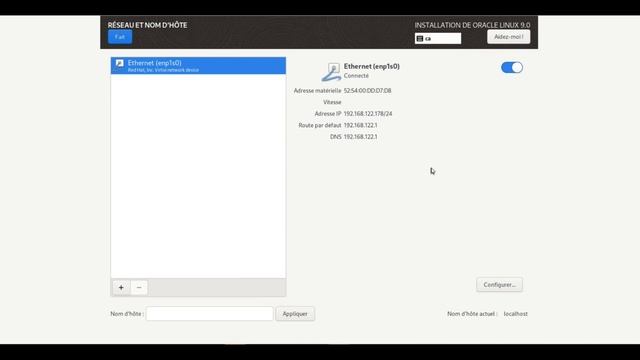Select the Ethernet (enp1s0) list entry
The height and width of the screenshot is (360, 640).
pyautogui.click(x=198, y=66)
